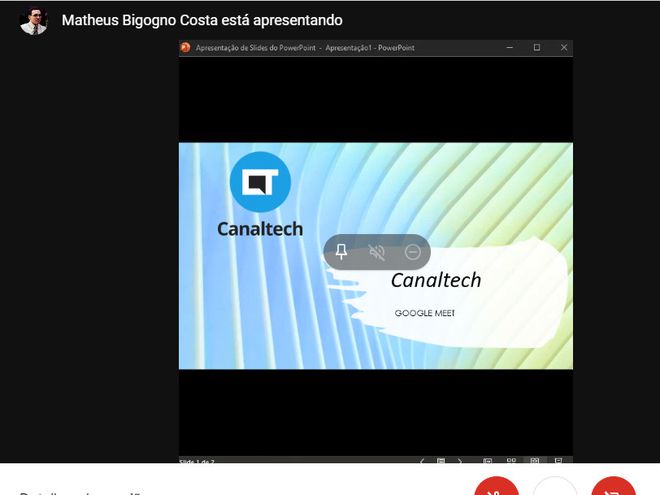
Task: Click PowerPoint window title 'Apresentação1 - PowerPoint'
Action: 370,48
